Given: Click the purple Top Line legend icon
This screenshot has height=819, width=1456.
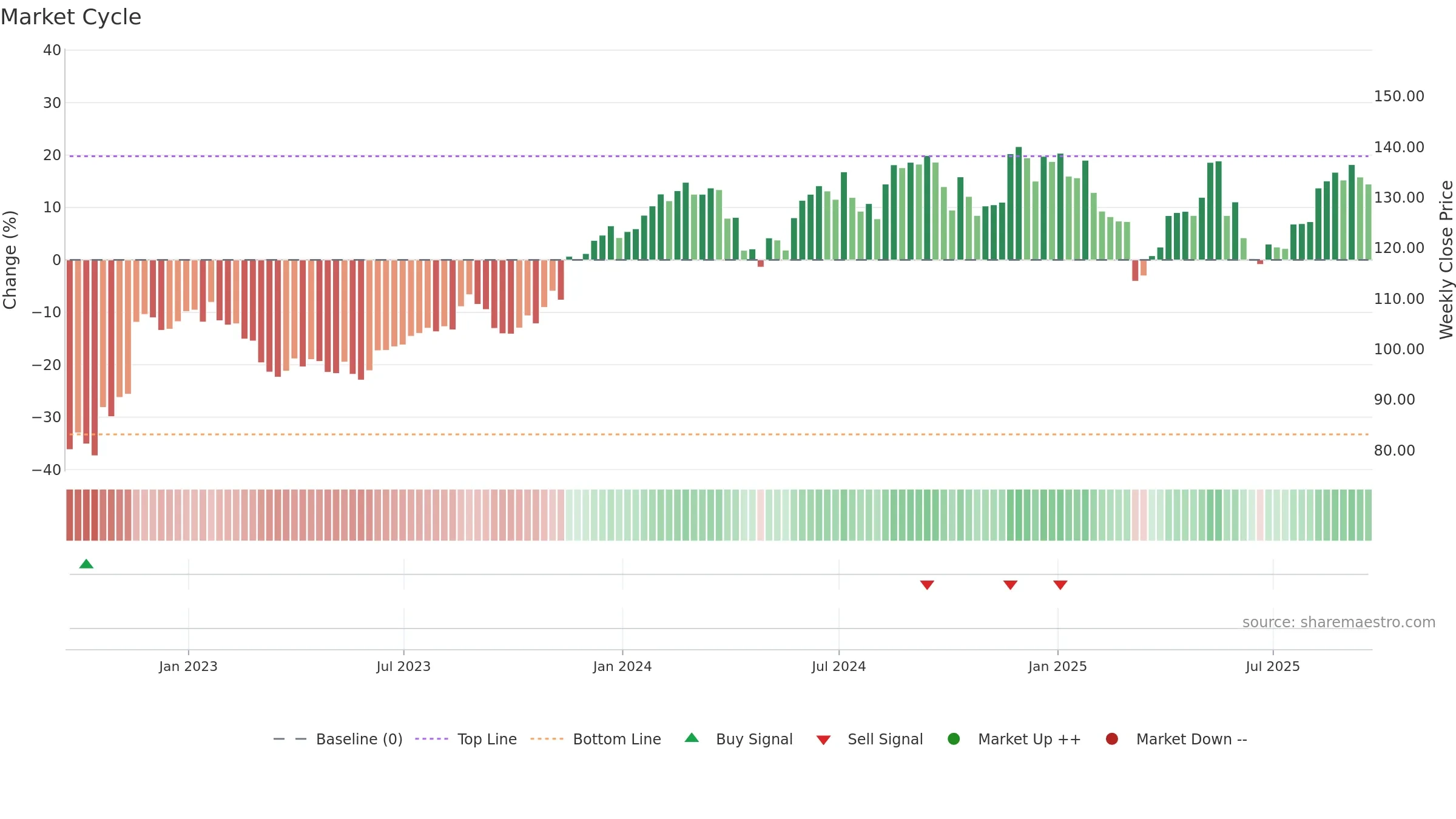Looking at the screenshot, I should point(431,739).
